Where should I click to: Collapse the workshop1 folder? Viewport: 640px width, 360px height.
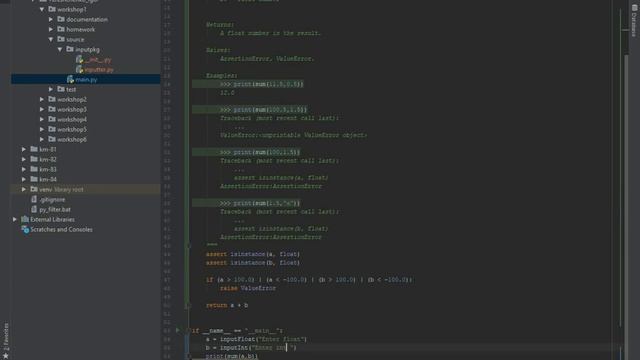point(42,9)
